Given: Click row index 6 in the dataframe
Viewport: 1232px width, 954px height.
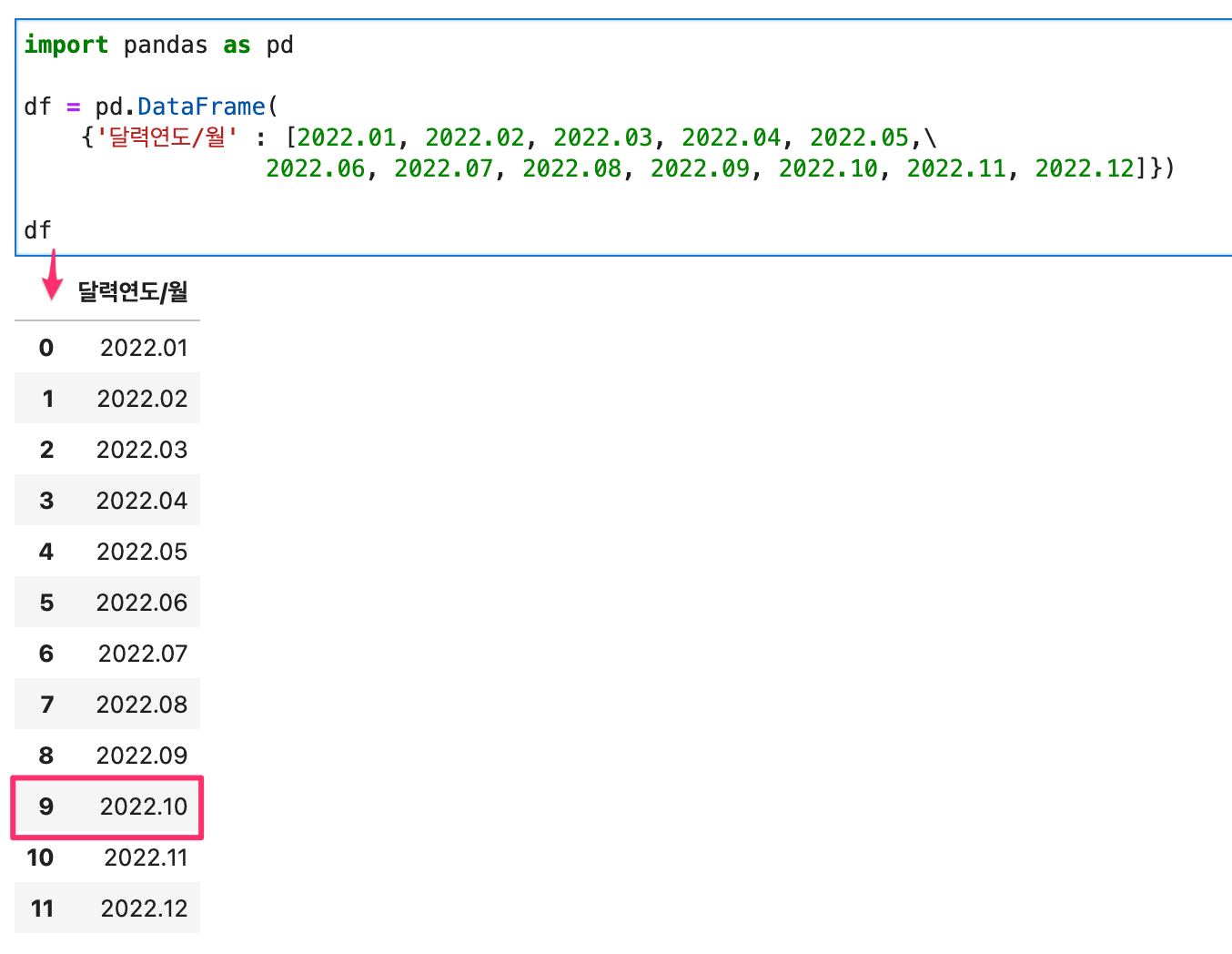Looking at the screenshot, I should [46, 654].
